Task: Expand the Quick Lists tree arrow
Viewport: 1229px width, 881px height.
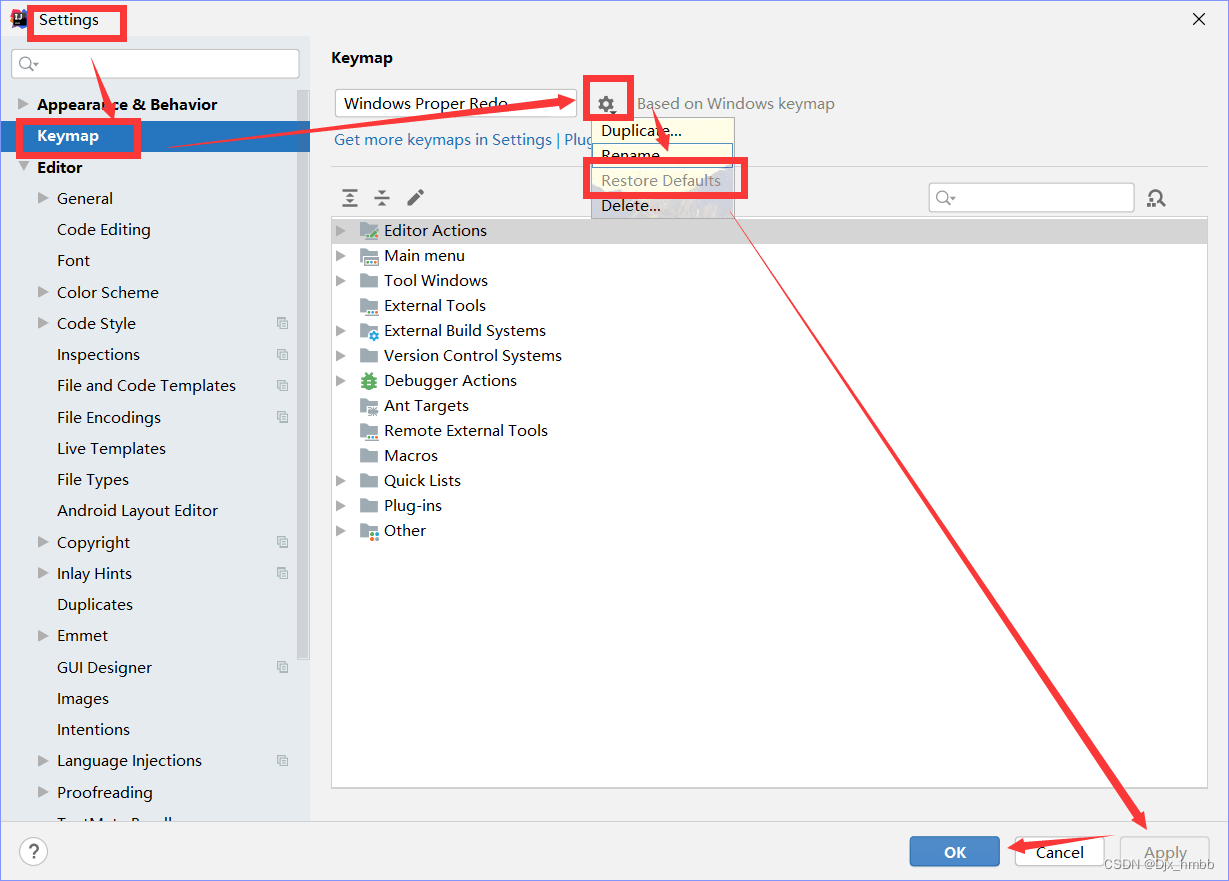Action: click(x=341, y=481)
